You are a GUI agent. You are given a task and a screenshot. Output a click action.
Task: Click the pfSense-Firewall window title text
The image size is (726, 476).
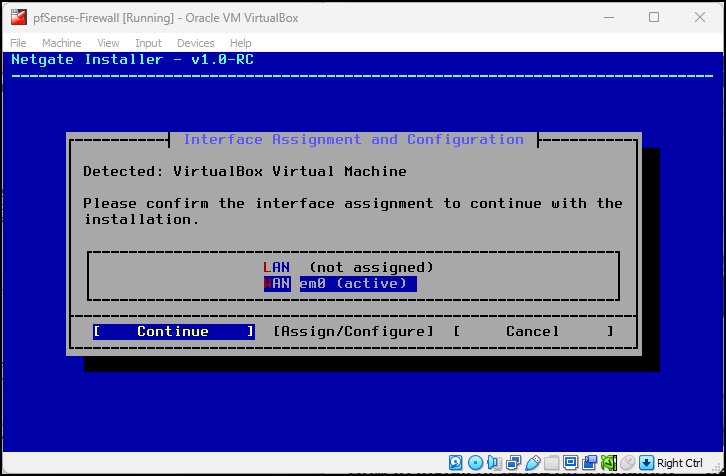tap(166, 18)
